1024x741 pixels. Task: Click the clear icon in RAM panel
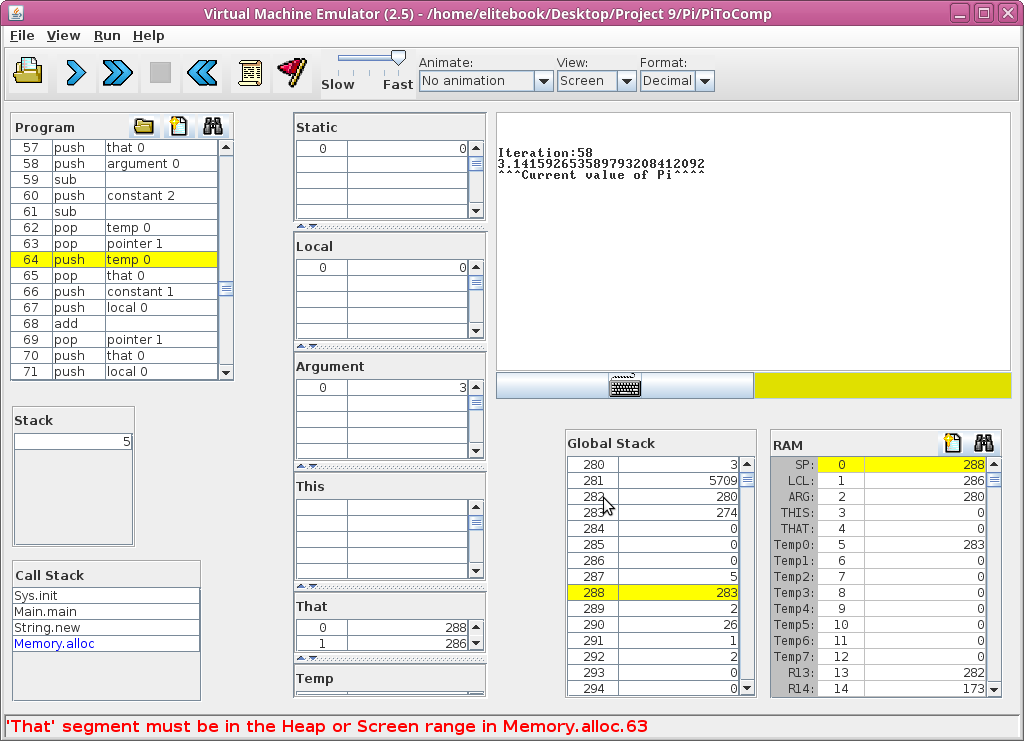click(x=952, y=444)
